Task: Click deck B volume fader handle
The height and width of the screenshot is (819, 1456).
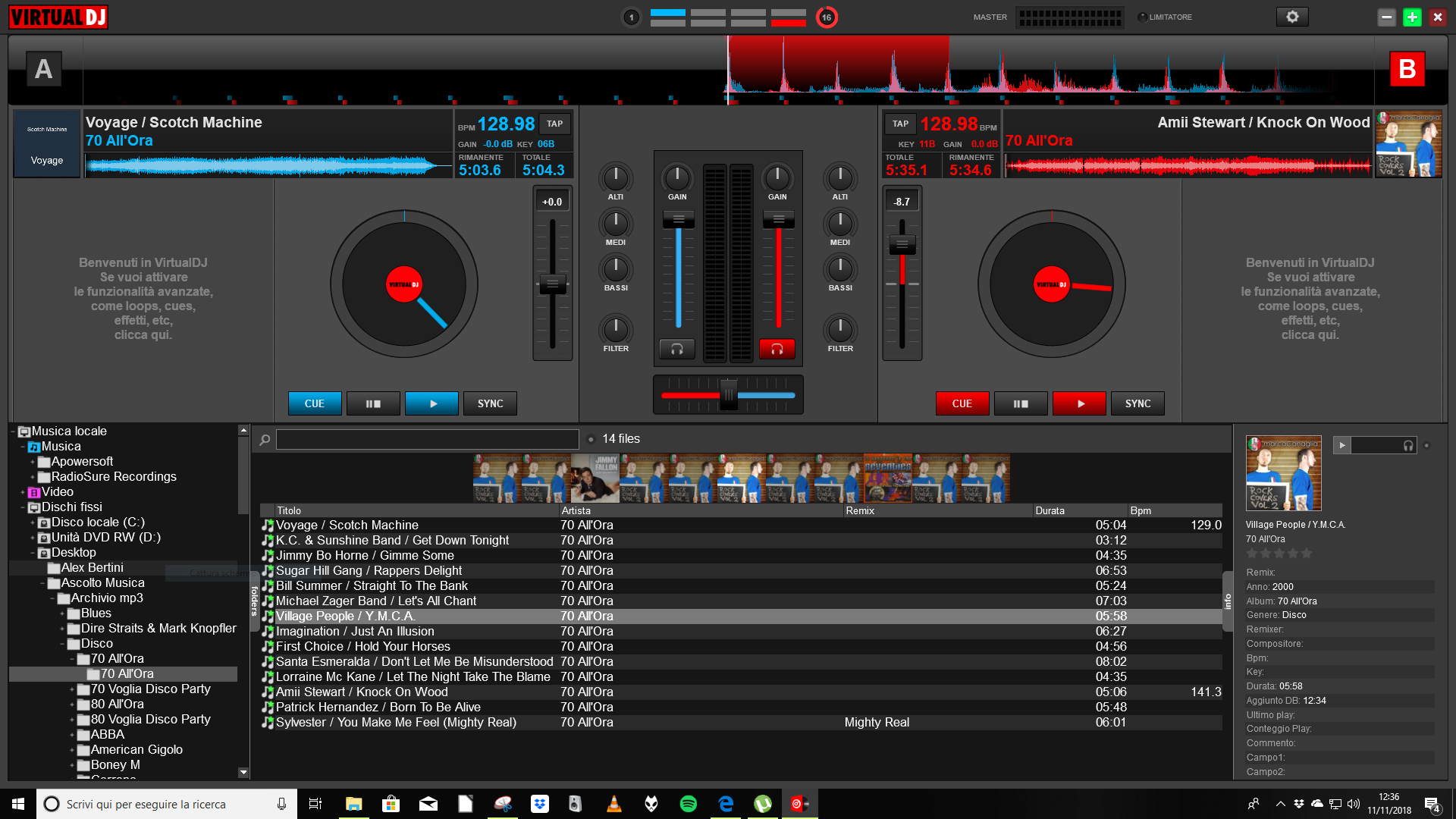Action: [x=778, y=220]
